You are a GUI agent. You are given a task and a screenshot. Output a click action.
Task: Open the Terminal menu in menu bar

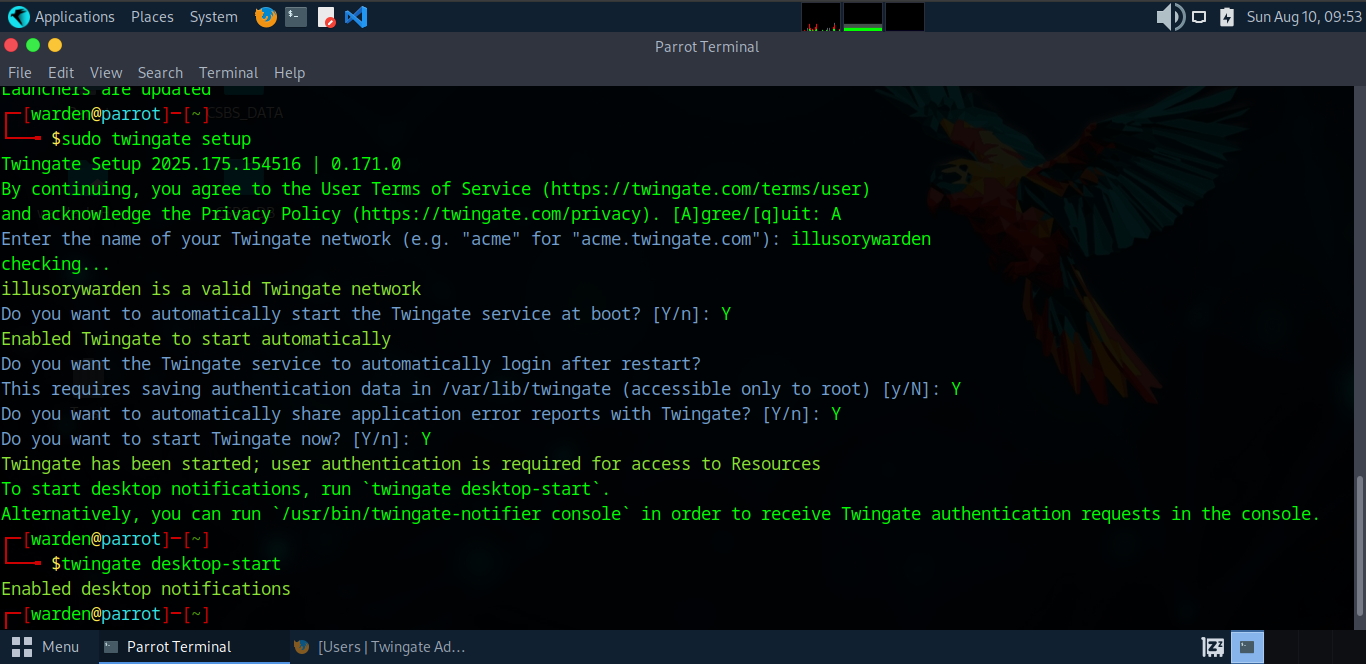tap(228, 73)
